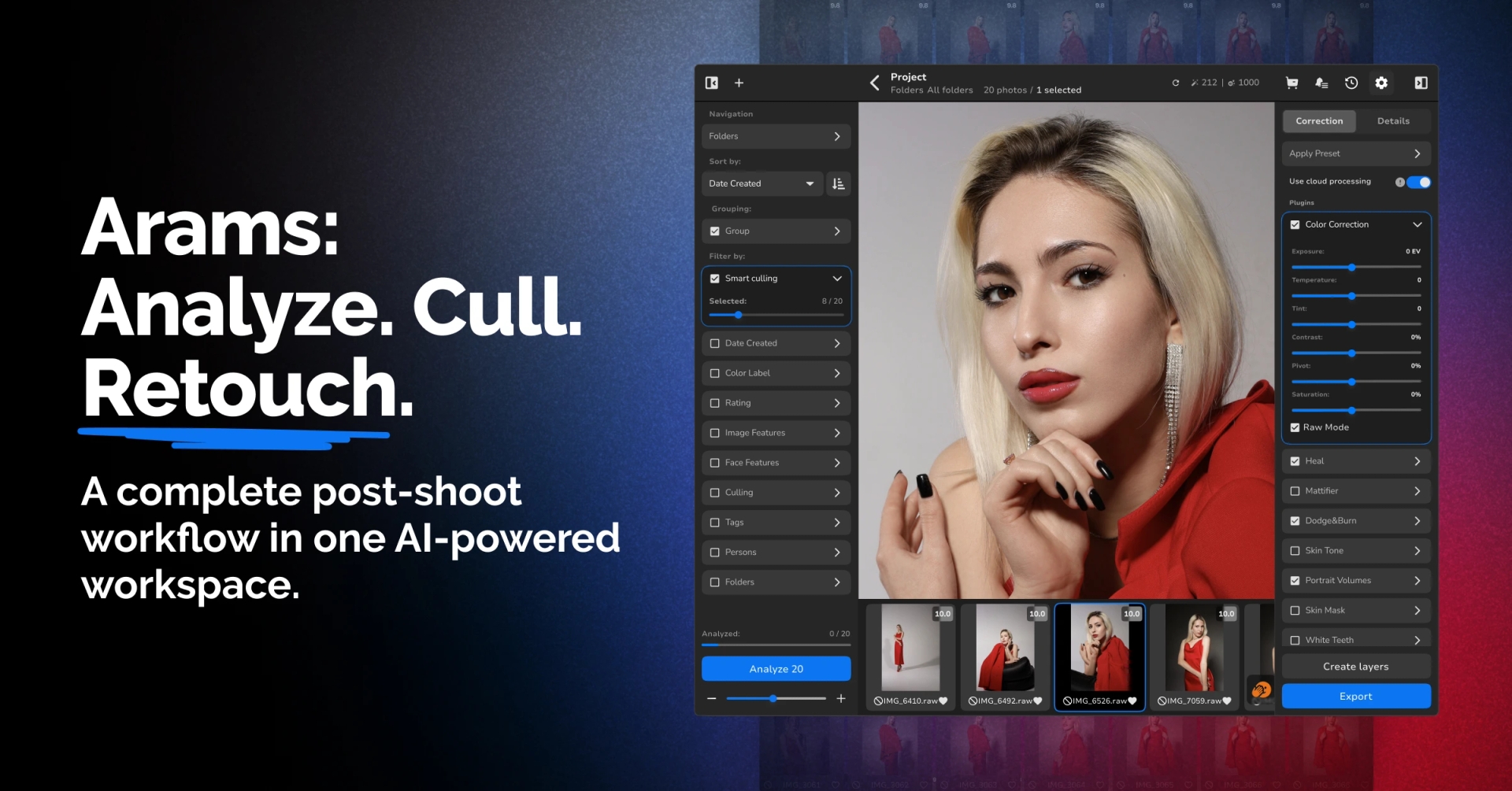Expand the Face Features filter
Viewport: 1512px width, 791px height.
[x=776, y=463]
